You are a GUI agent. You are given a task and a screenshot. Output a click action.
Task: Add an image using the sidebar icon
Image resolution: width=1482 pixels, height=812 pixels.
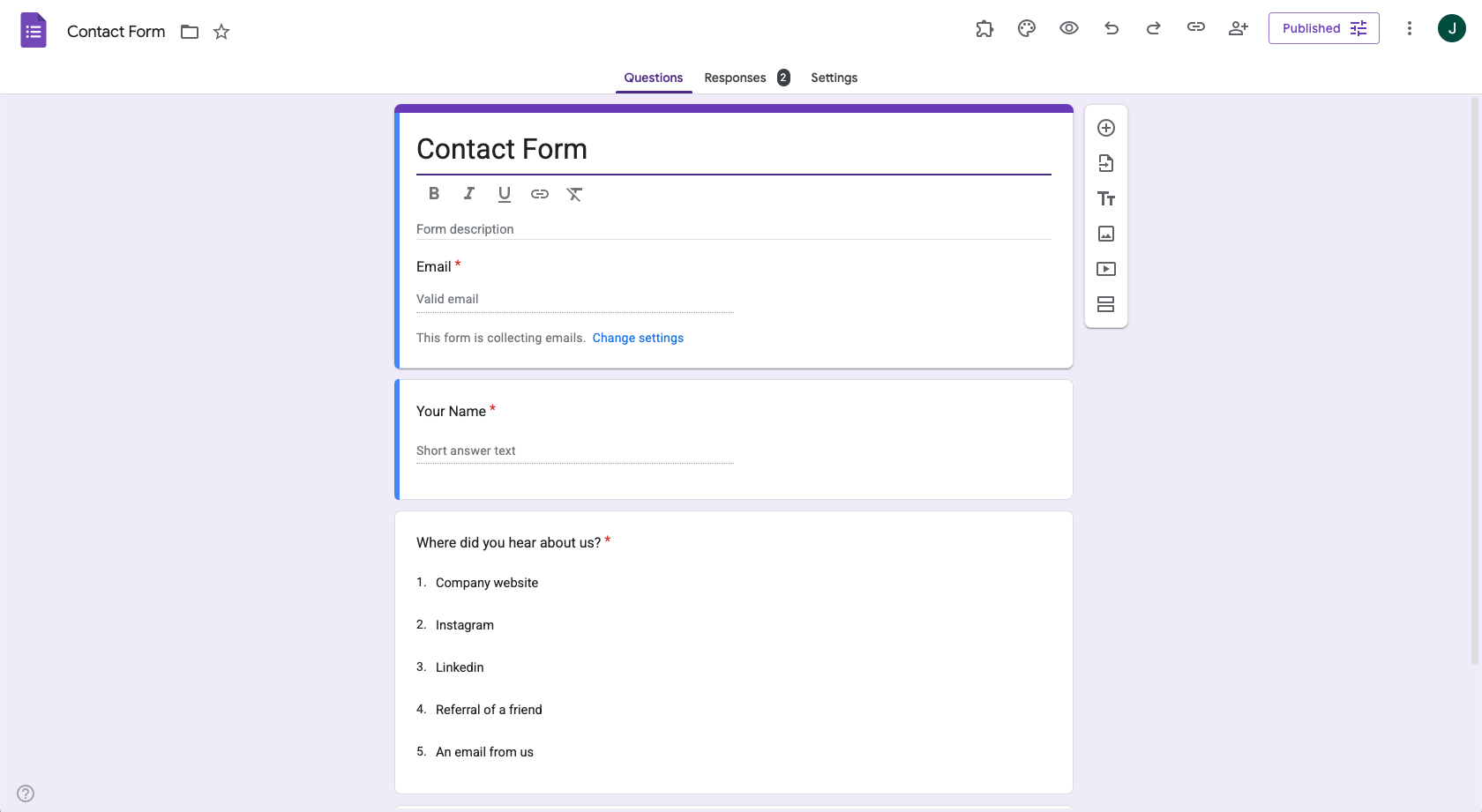1105,234
